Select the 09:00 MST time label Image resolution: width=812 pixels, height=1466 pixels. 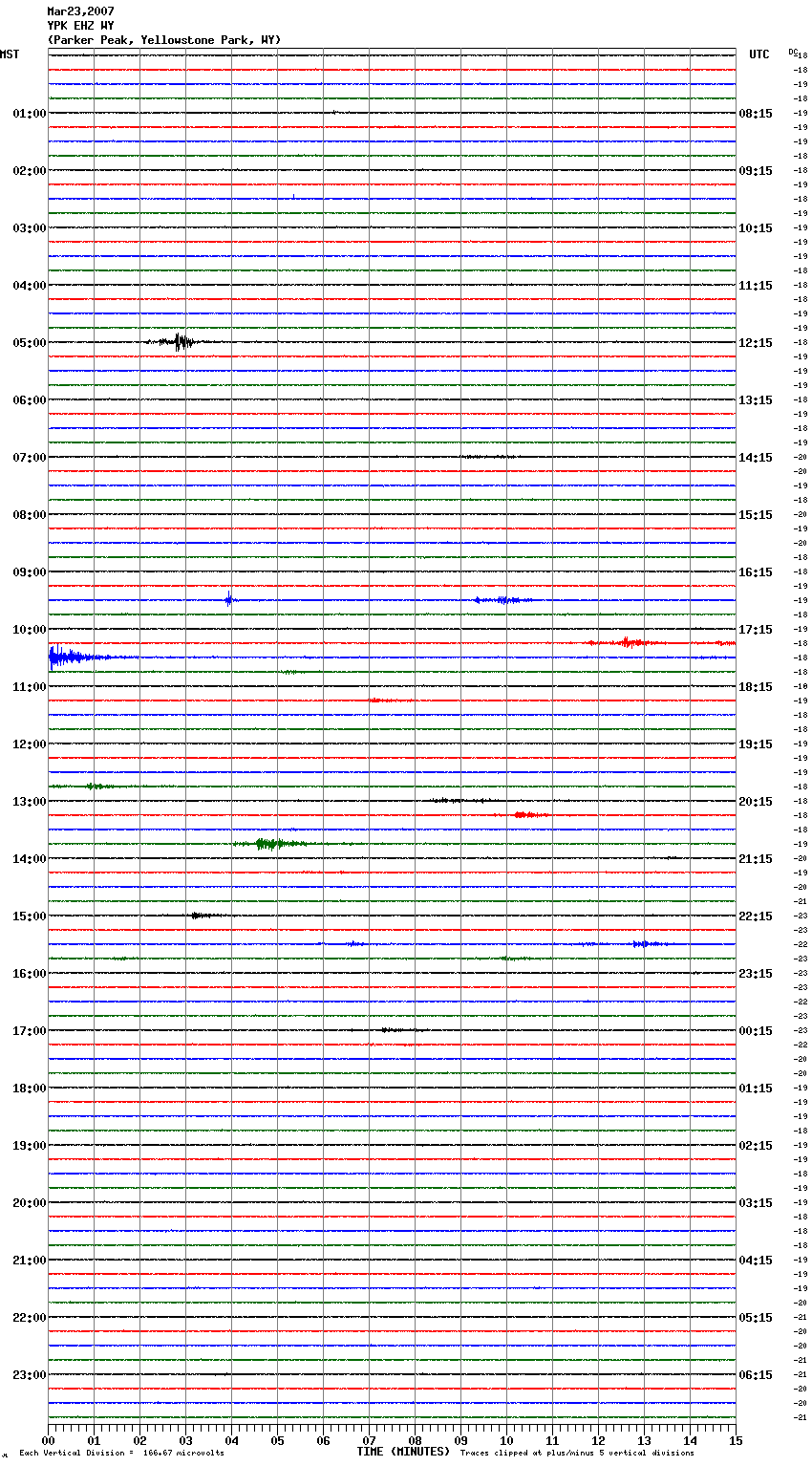point(30,572)
